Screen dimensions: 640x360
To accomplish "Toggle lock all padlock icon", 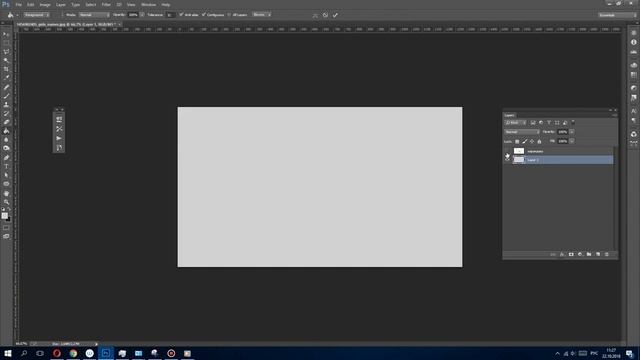I will point(539,141).
